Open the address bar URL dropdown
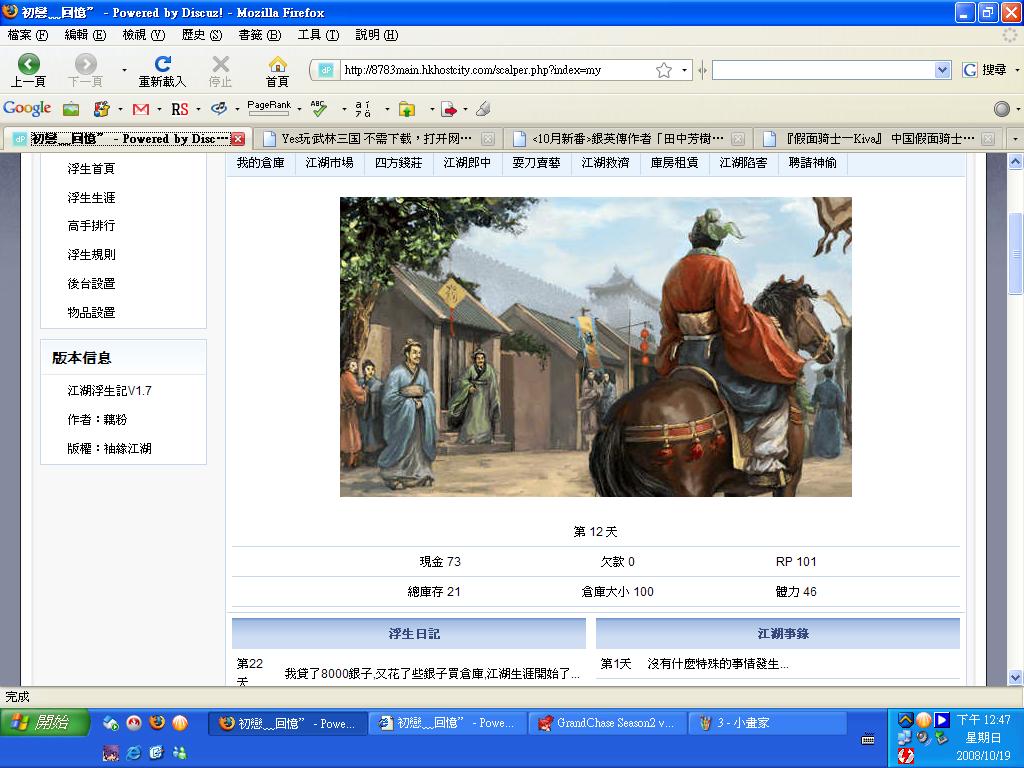Image resolution: width=1024 pixels, height=768 pixels. [684, 70]
